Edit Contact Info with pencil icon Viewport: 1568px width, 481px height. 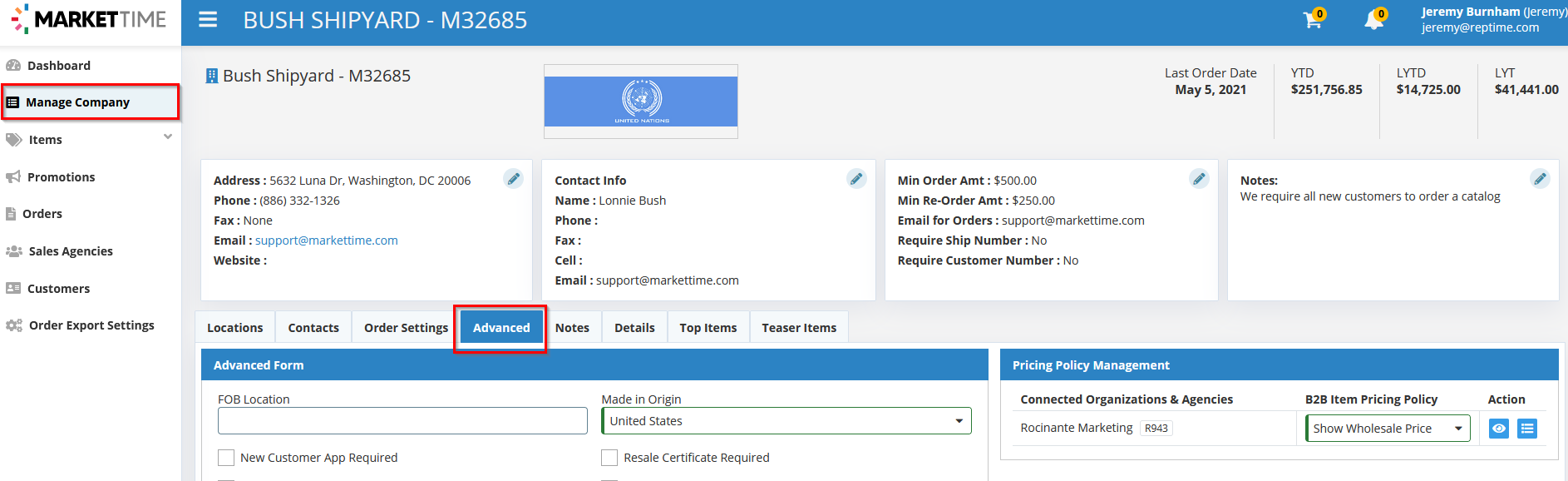[856, 179]
